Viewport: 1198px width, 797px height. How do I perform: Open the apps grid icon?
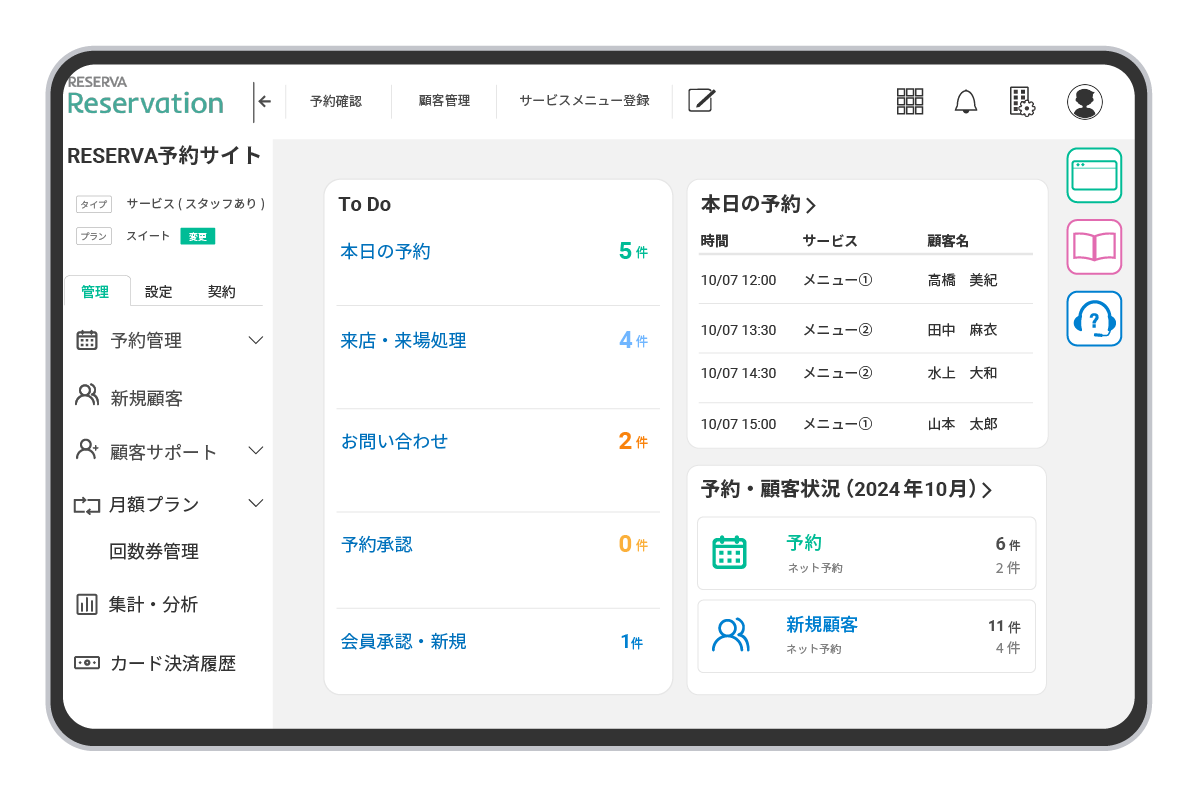(x=909, y=101)
